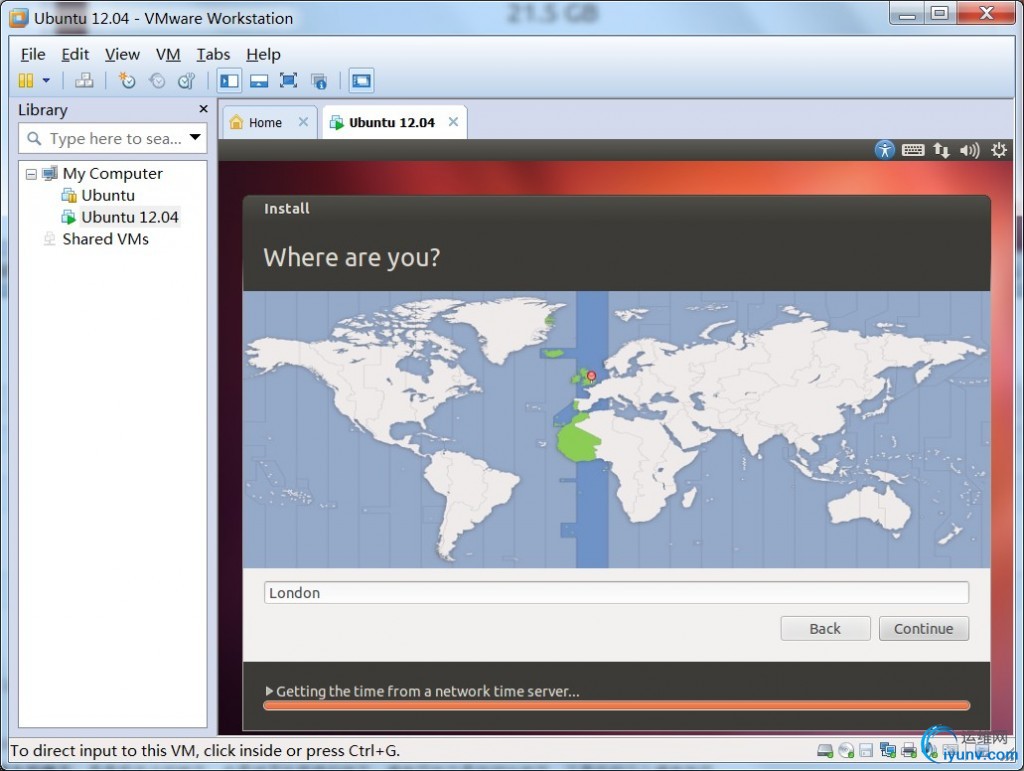
Task: Collapse the My Computer tree node
Action: click(x=31, y=174)
